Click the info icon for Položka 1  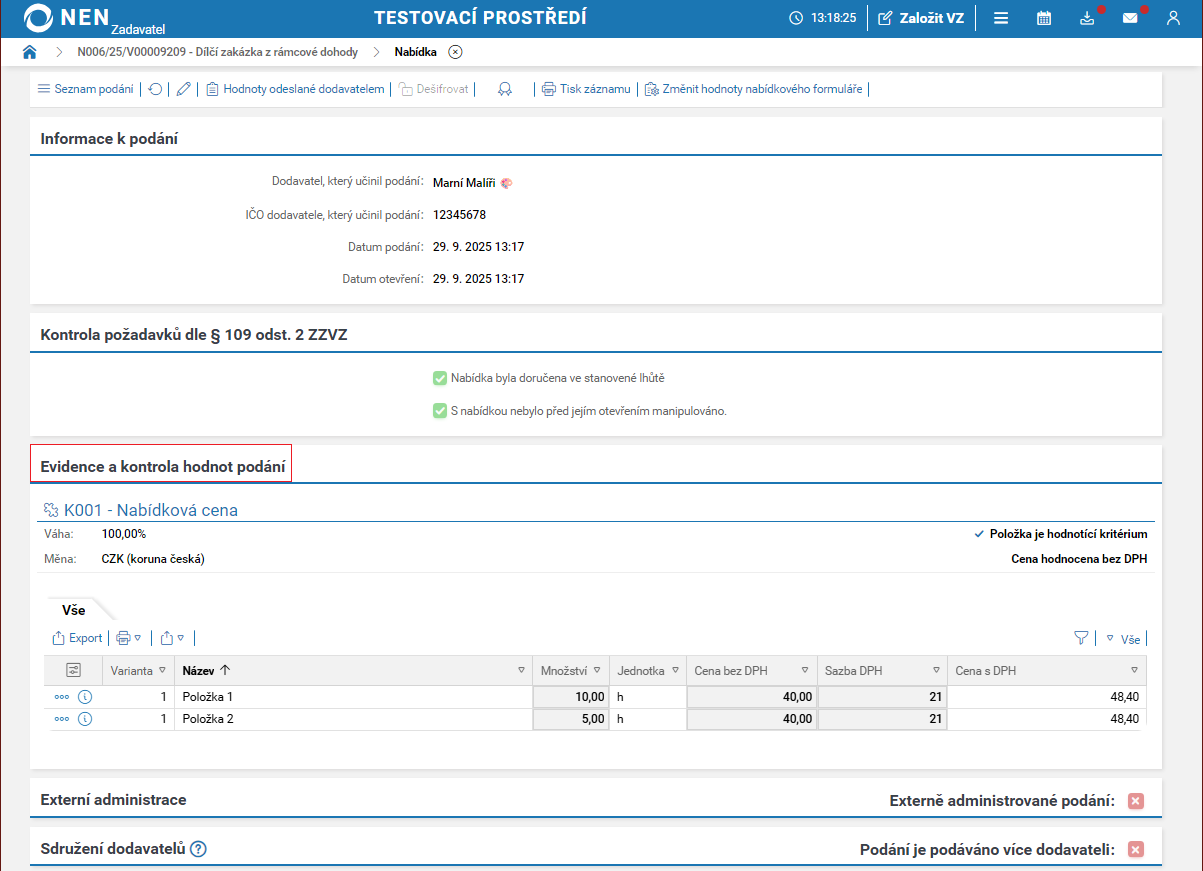click(x=85, y=696)
